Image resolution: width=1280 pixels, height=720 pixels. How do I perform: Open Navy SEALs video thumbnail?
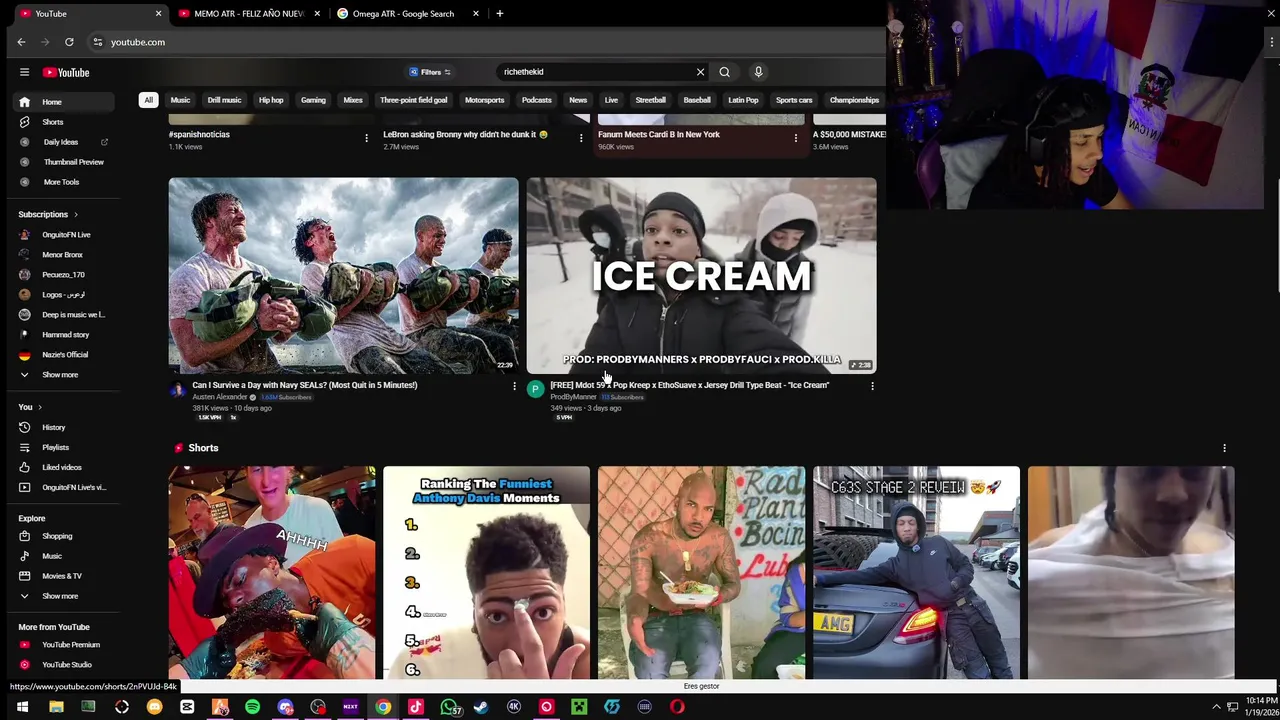point(343,275)
